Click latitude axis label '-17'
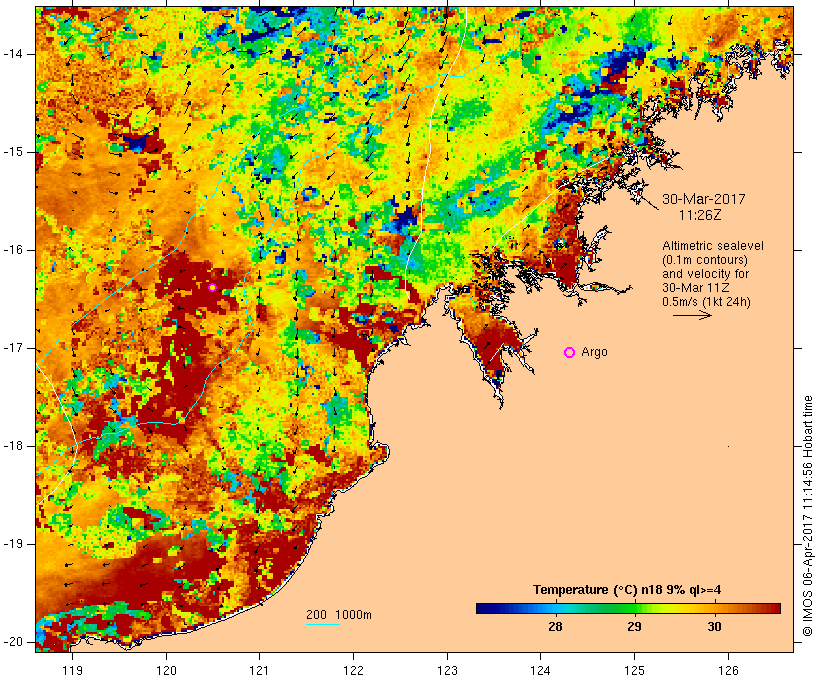This screenshot has width=820, height=680. (13, 348)
